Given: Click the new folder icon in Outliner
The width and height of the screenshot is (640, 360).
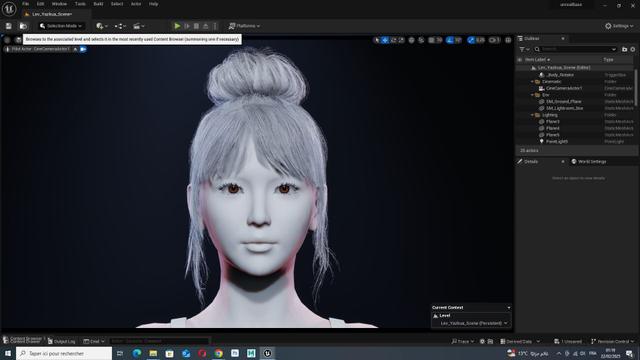Looking at the screenshot, I should tap(624, 49).
